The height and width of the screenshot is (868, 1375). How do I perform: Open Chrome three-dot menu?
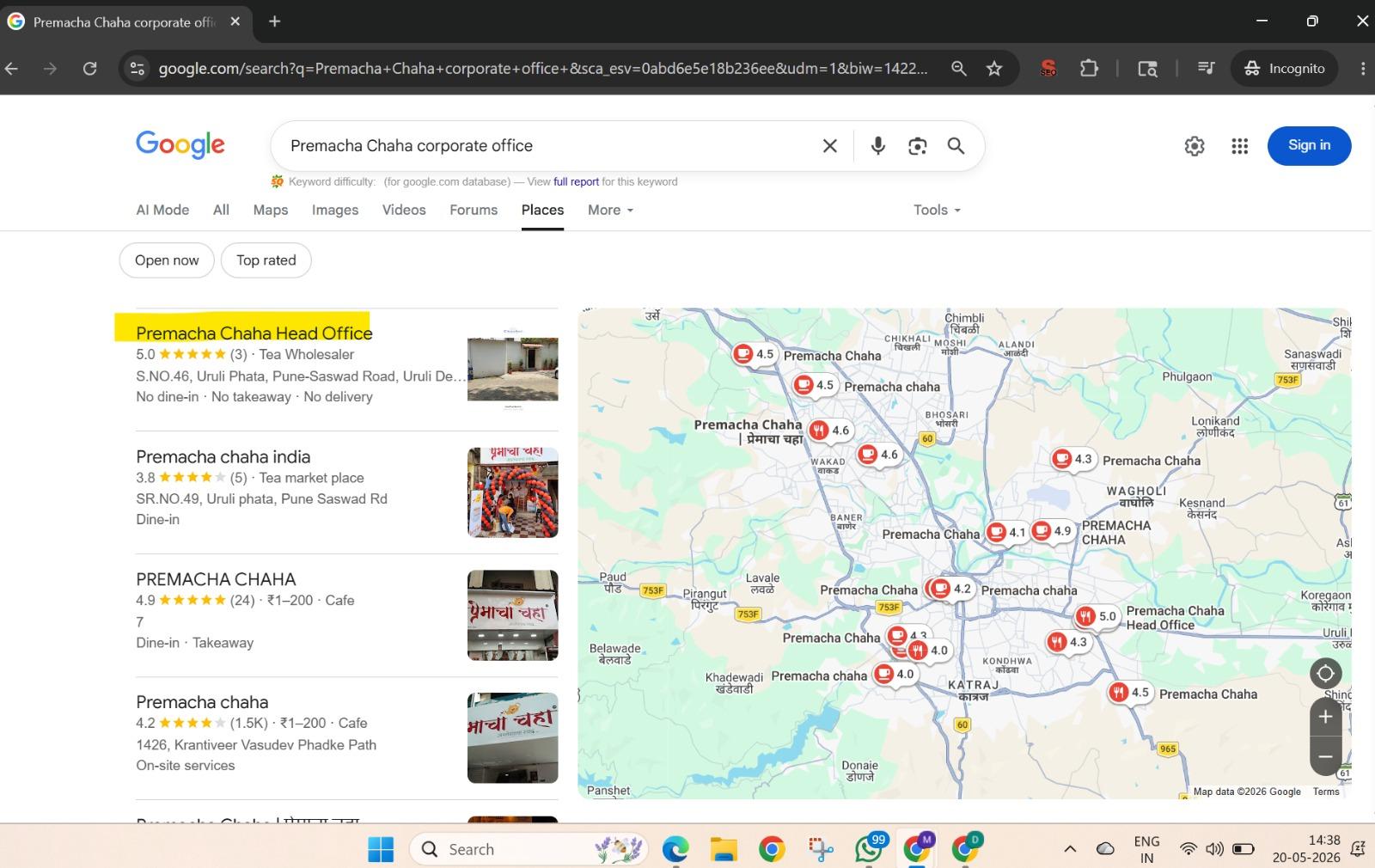tap(1363, 69)
